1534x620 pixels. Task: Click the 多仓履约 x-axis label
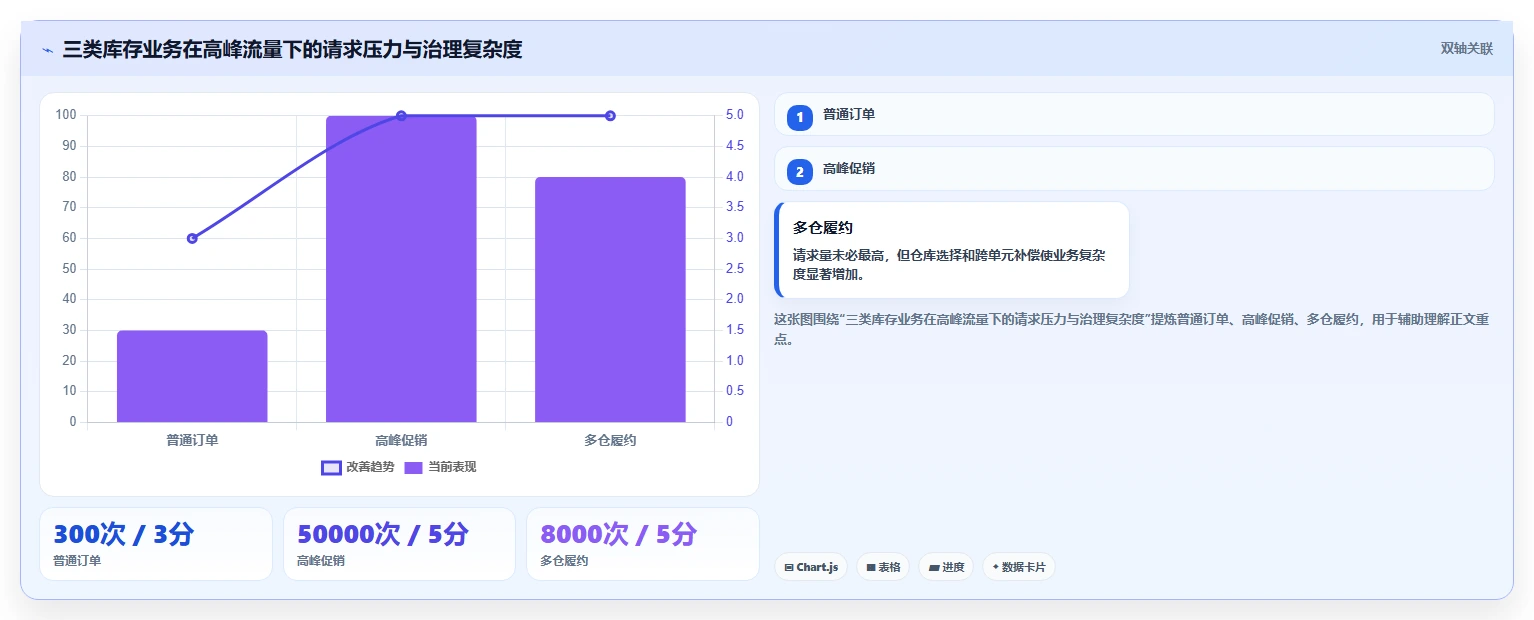tap(610, 440)
